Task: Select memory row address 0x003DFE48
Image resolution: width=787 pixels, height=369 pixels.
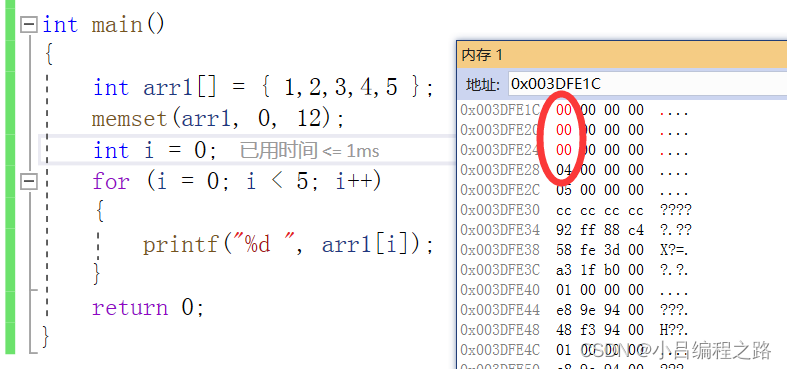Action: 500,330
